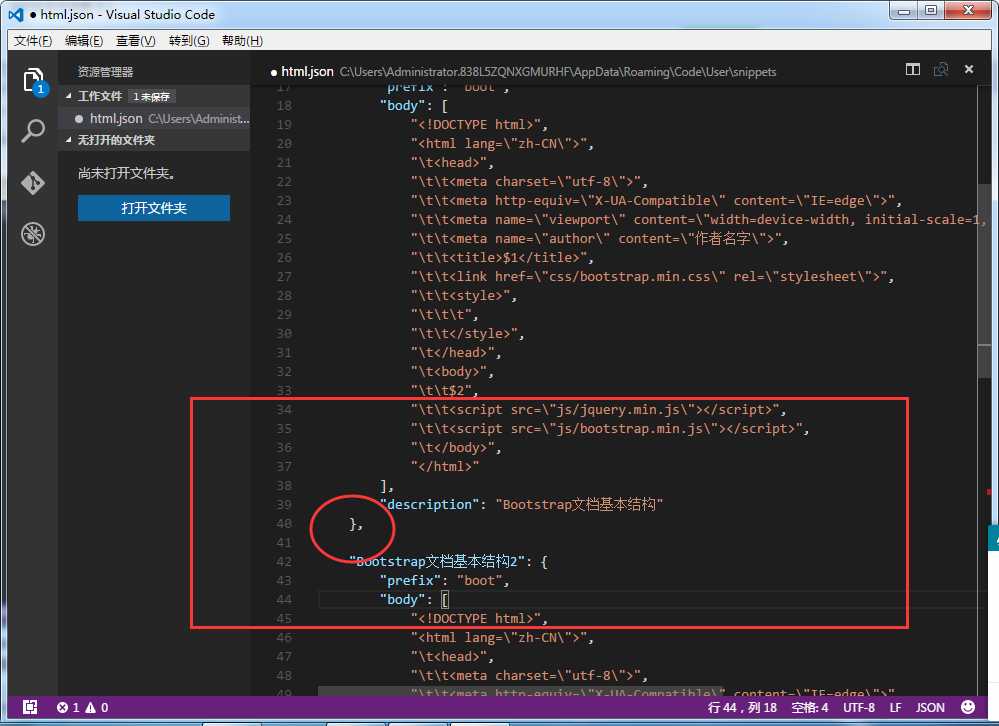The height and width of the screenshot is (726, 999).
Task: Click JSON language mode indicator
Action: tap(930, 707)
